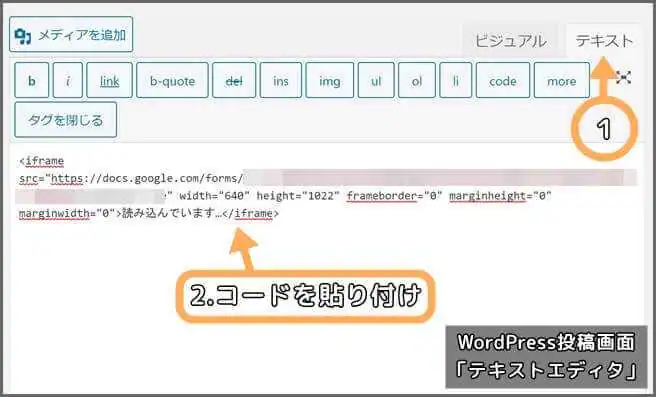Screen dimensions: 656x397
Task: Insert bold tag with b button
Action: coord(32,80)
